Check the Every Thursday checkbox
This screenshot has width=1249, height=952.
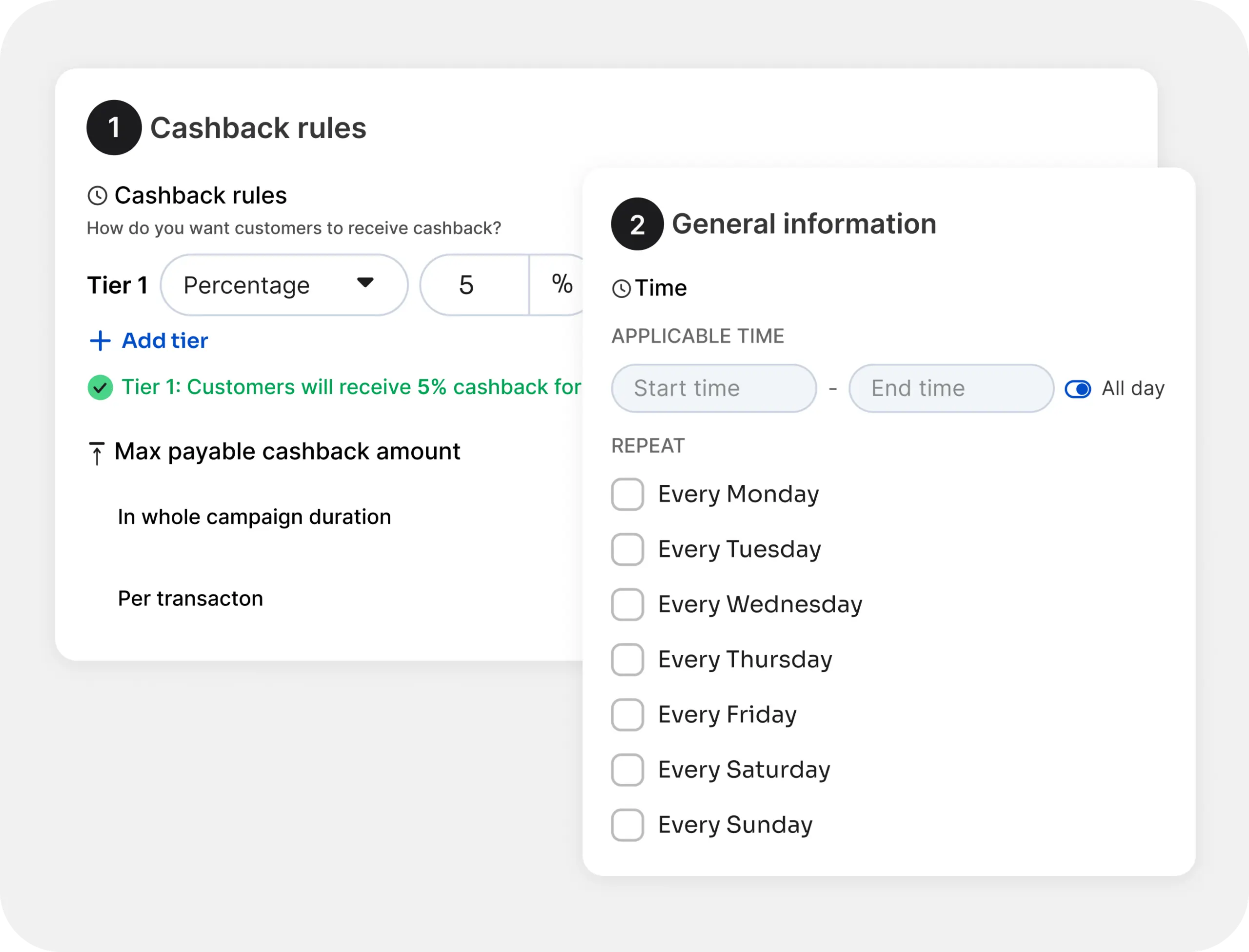pyautogui.click(x=627, y=659)
